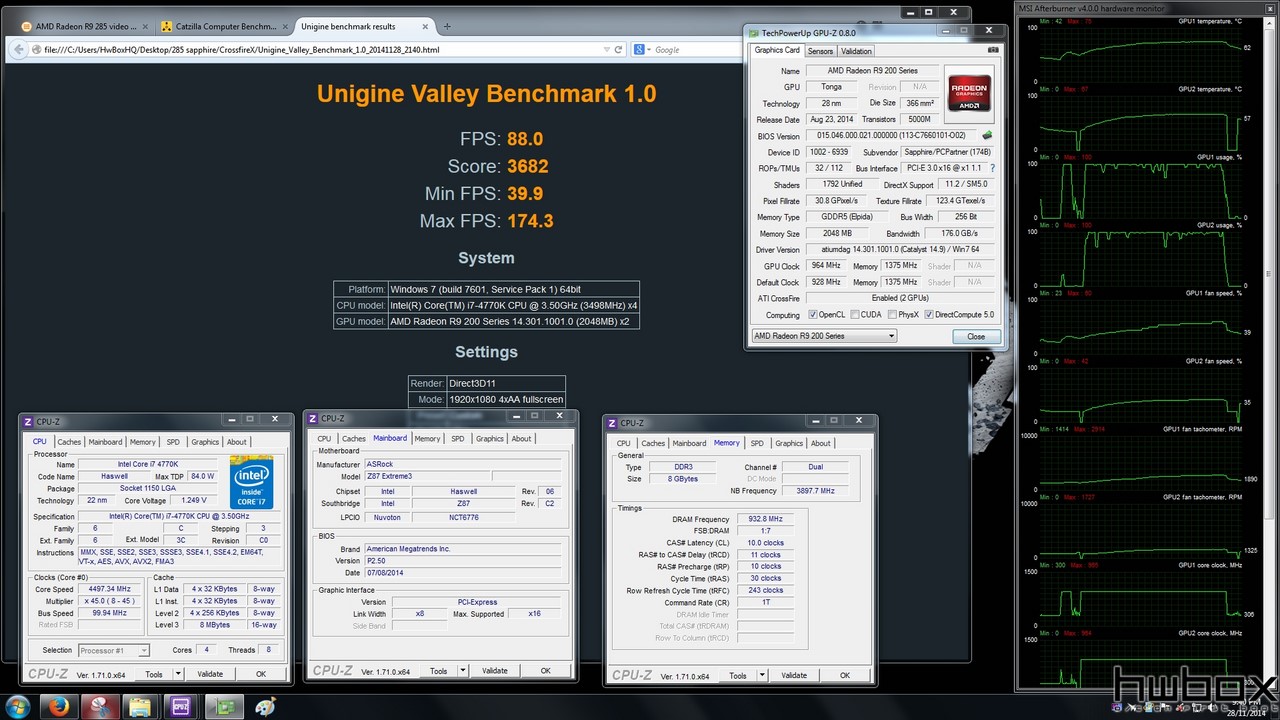Click the Tools button in CPU-Z CPU window
The height and width of the screenshot is (720, 1280).
153,674
